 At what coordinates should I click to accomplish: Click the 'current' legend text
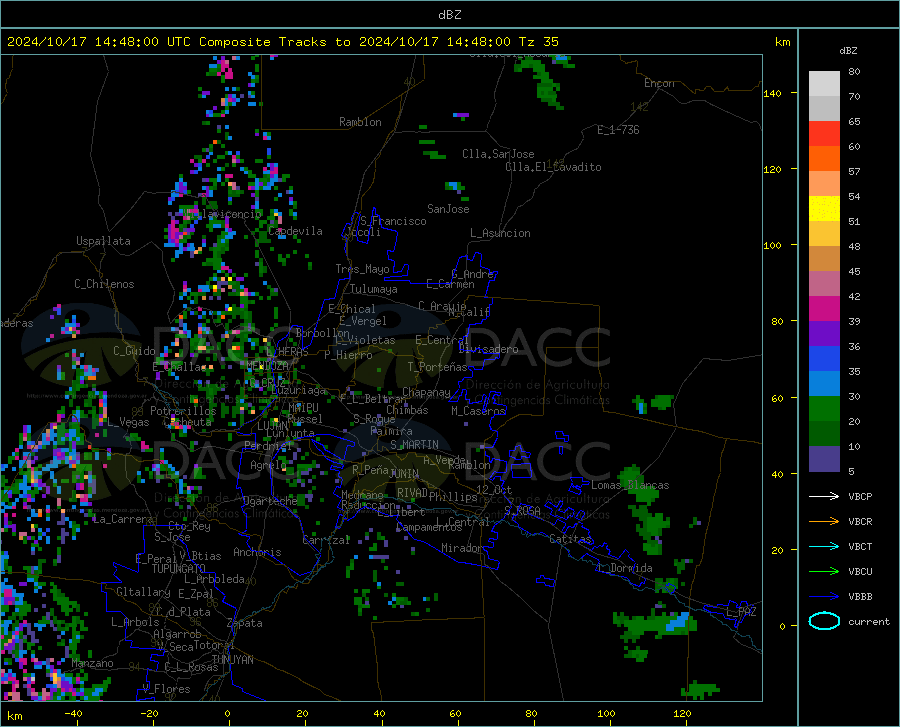click(869, 621)
